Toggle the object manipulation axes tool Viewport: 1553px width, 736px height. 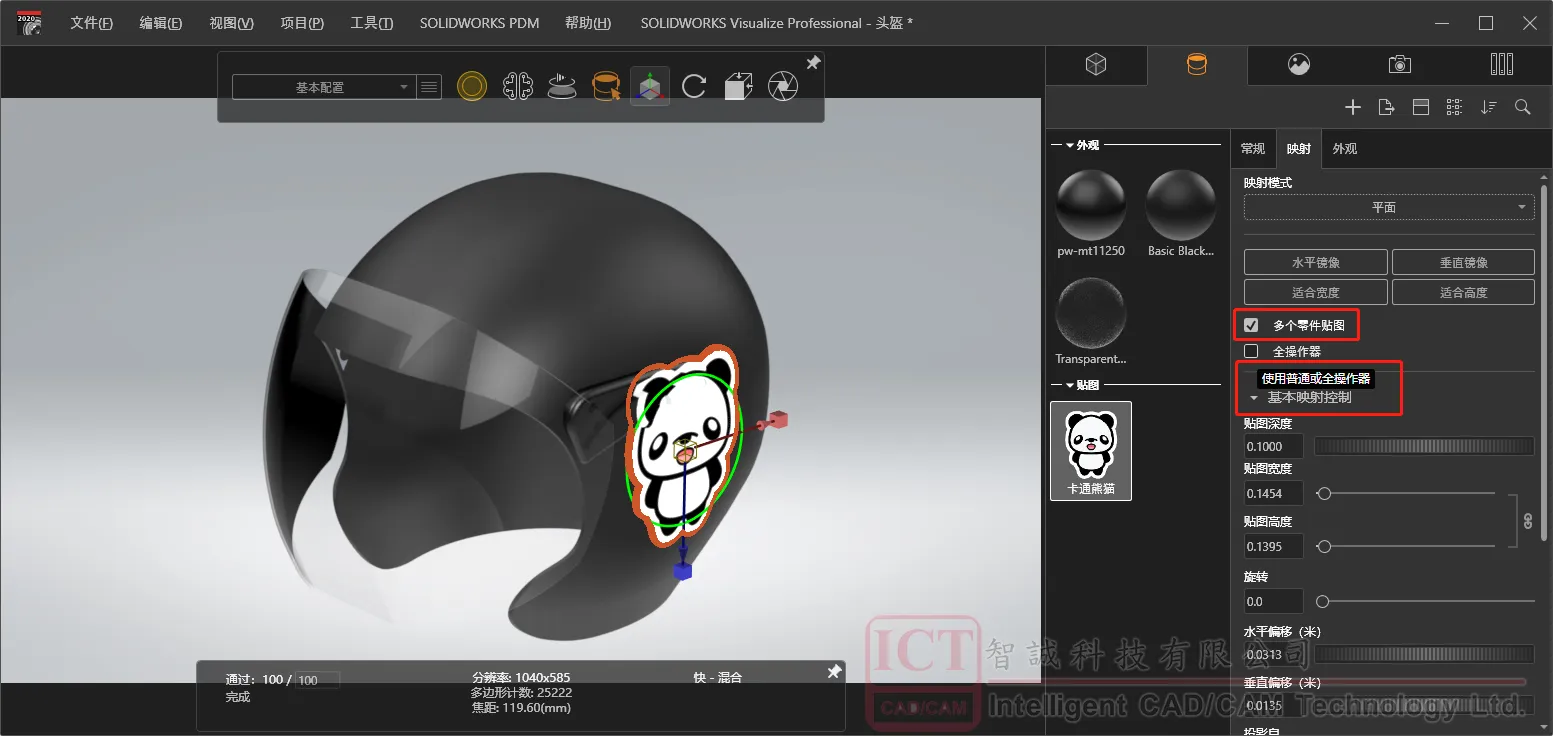coord(650,87)
